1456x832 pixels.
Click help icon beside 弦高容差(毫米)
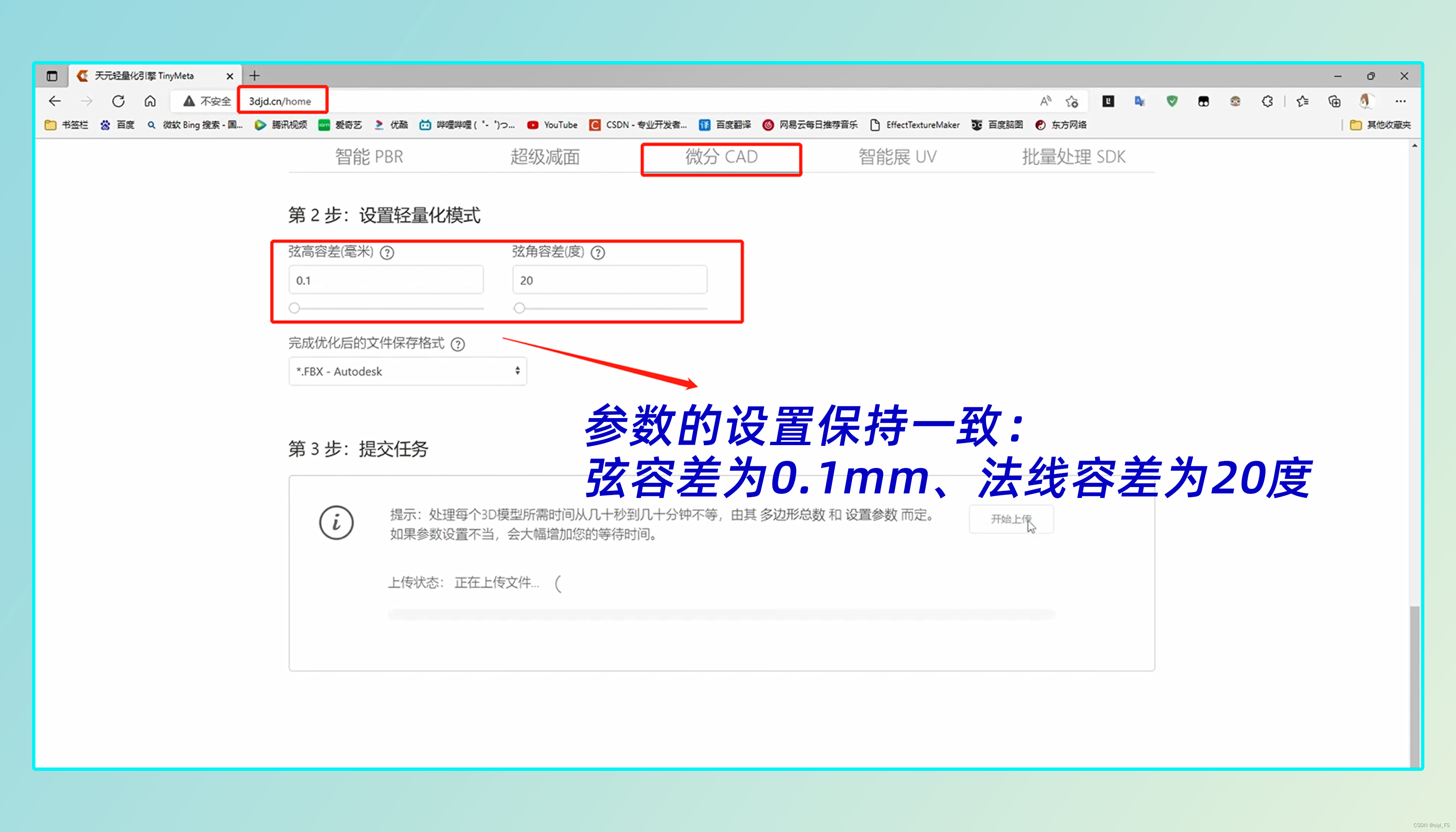(387, 253)
